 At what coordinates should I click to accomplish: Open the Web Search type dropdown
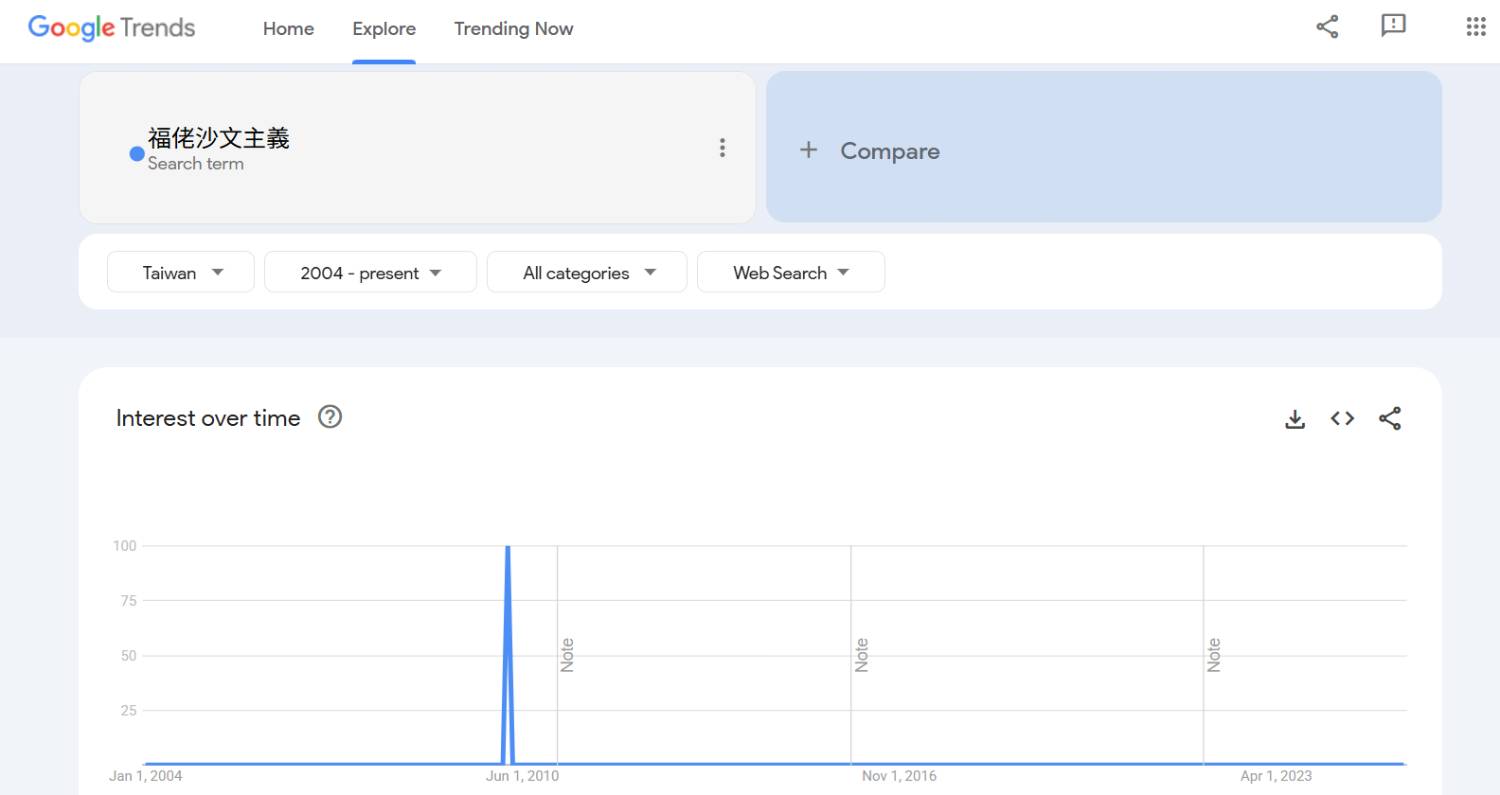point(791,272)
